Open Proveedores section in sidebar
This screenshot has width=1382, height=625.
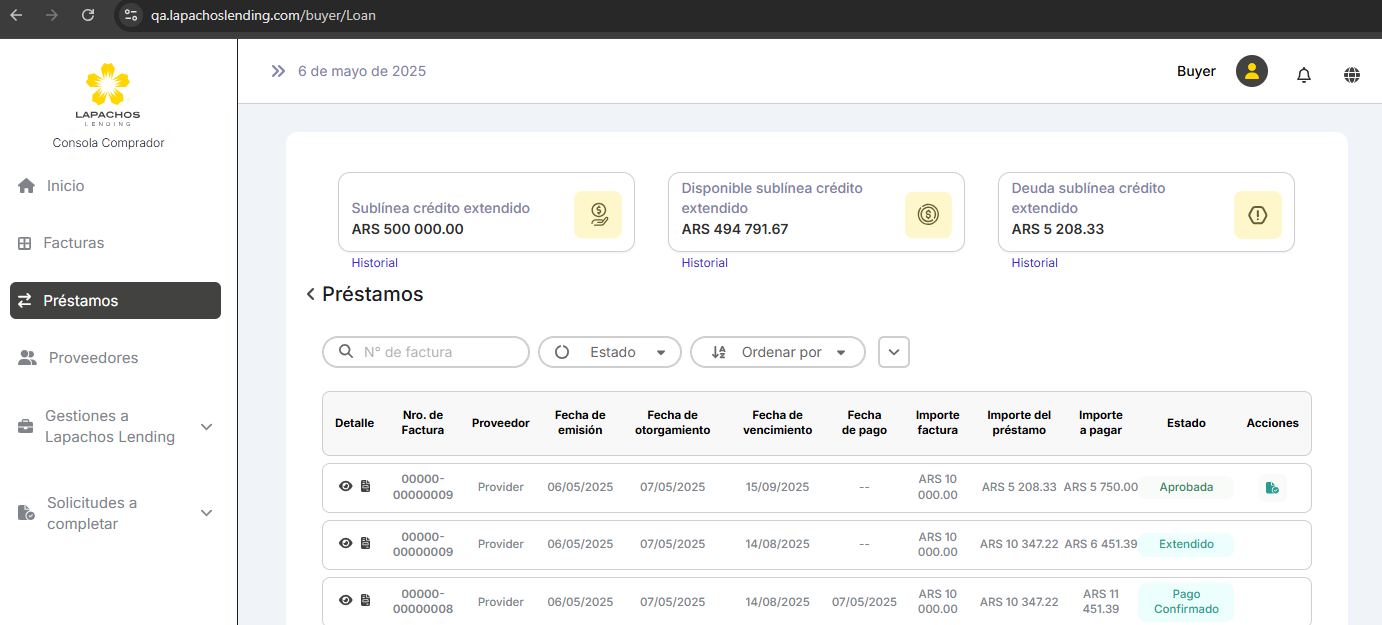click(93, 358)
